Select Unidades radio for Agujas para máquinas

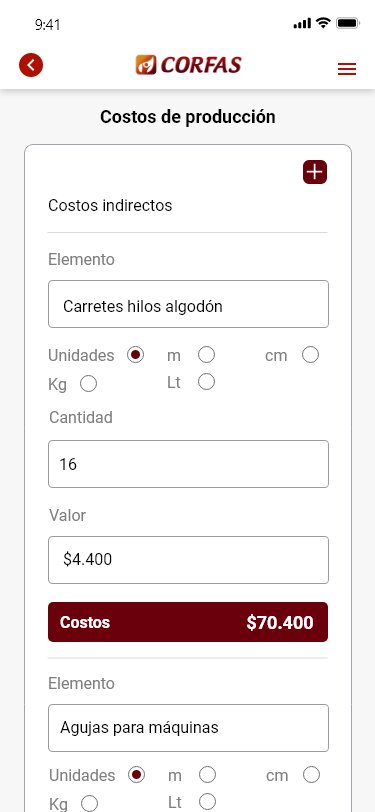137,775
